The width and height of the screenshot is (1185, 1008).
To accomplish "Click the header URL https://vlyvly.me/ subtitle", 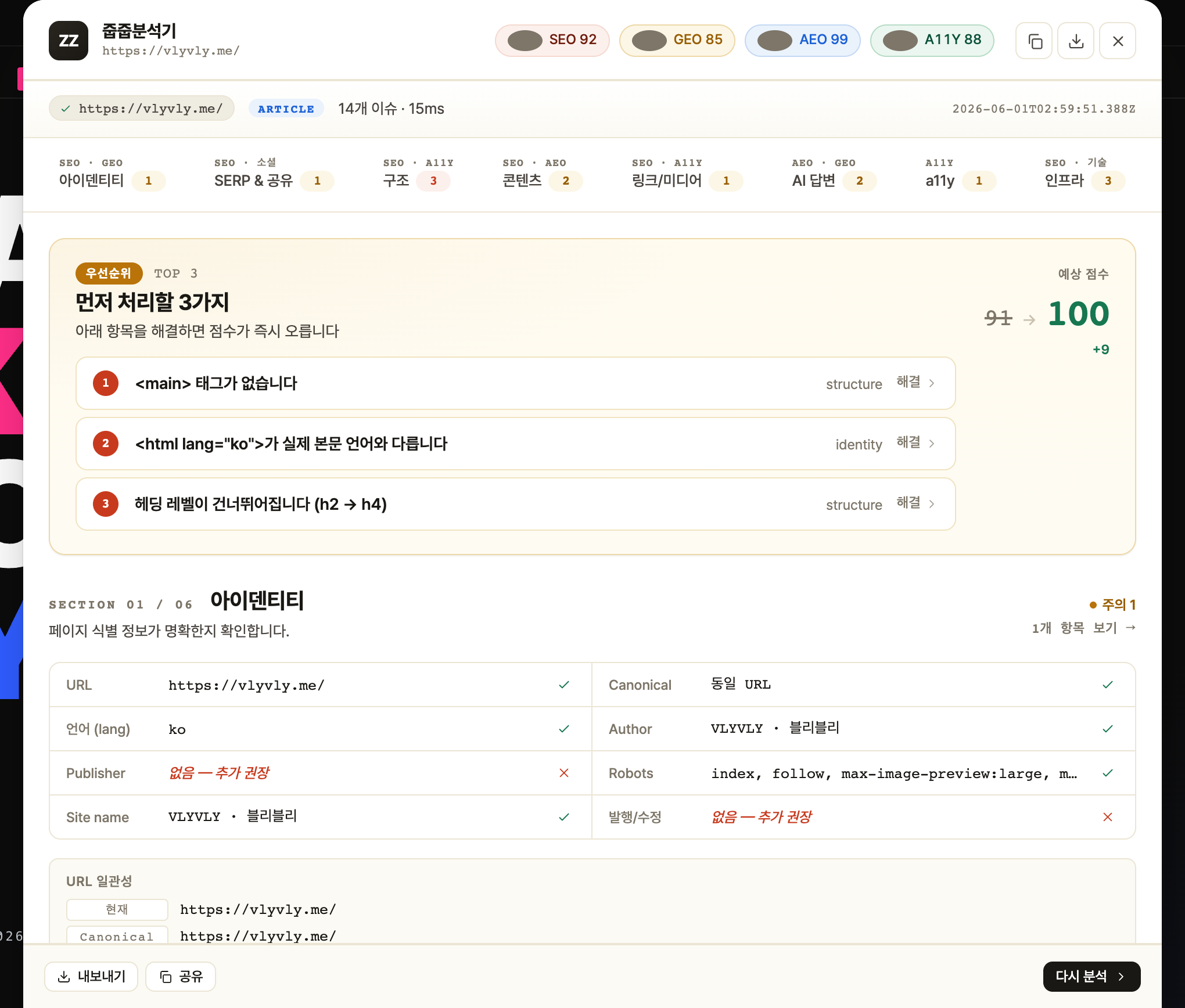I will [x=171, y=51].
